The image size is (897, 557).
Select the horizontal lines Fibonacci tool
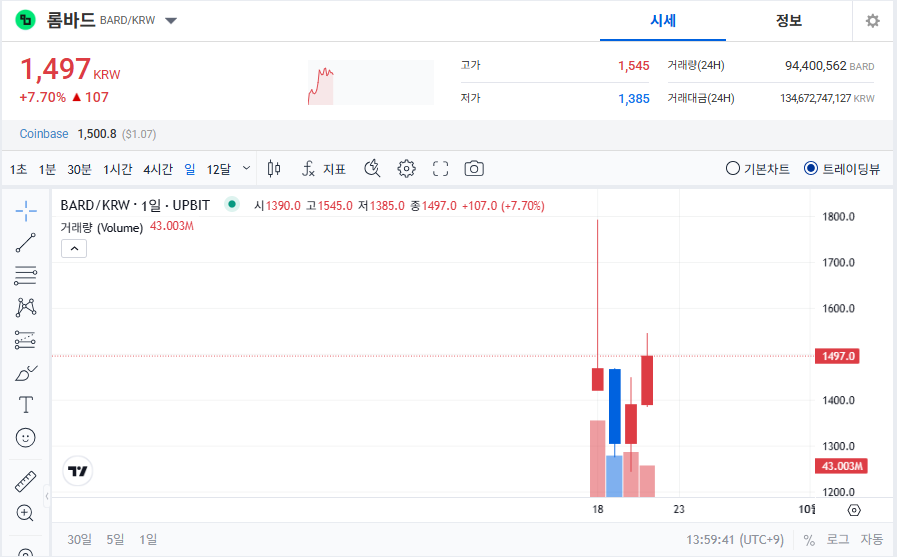click(26, 276)
